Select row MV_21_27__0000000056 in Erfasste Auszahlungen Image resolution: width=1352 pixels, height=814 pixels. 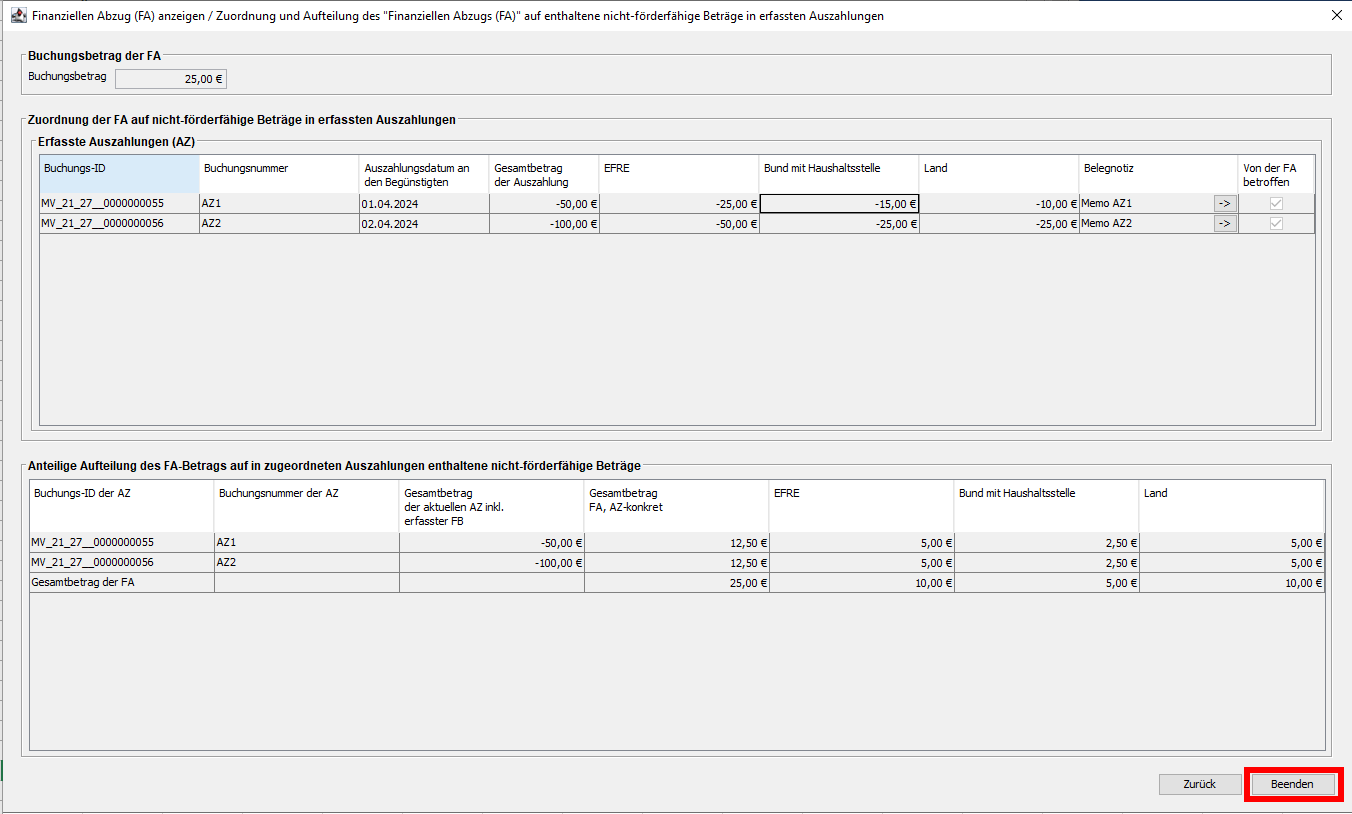[x=119, y=223]
